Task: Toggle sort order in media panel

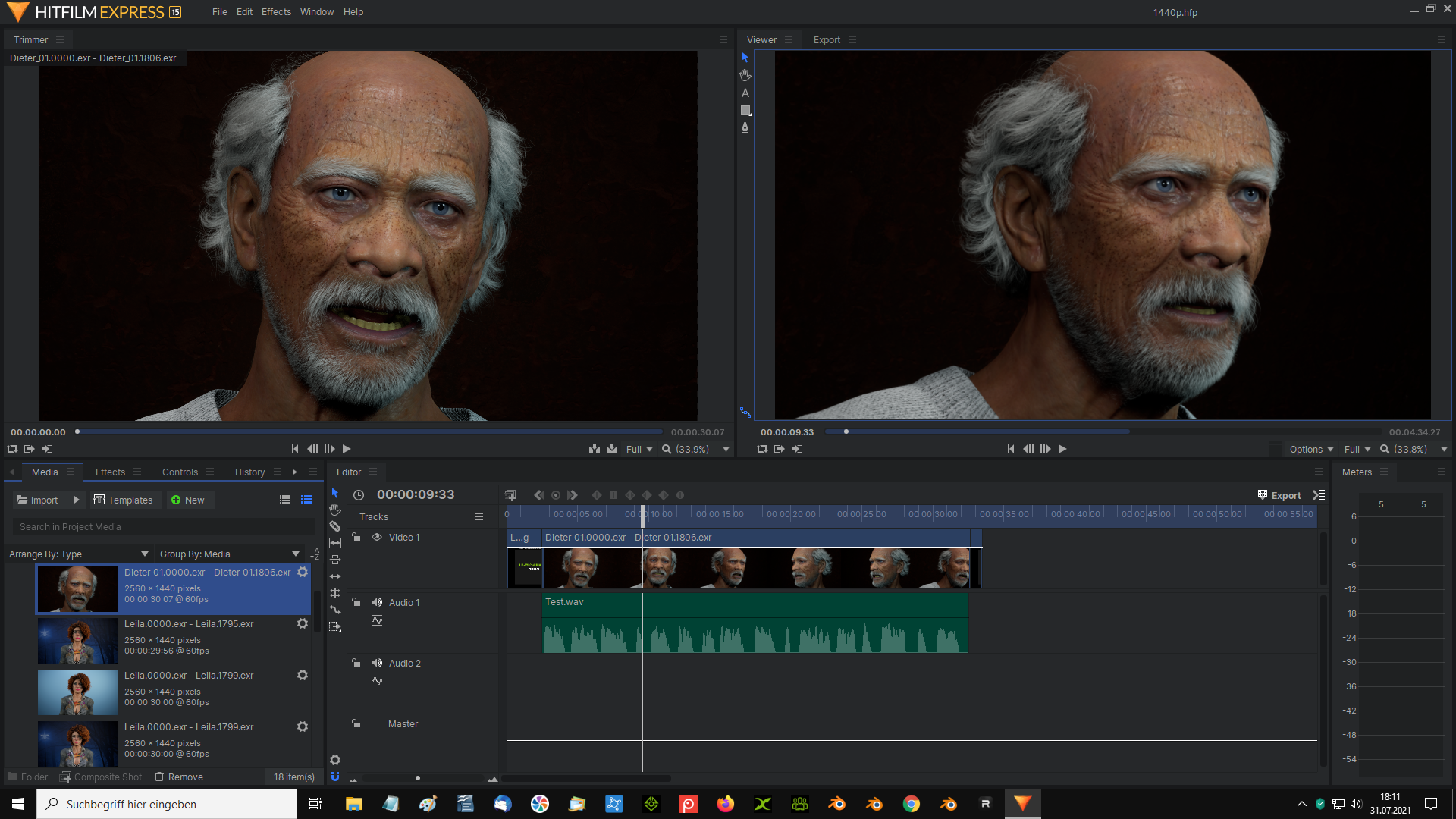Action: (x=315, y=554)
